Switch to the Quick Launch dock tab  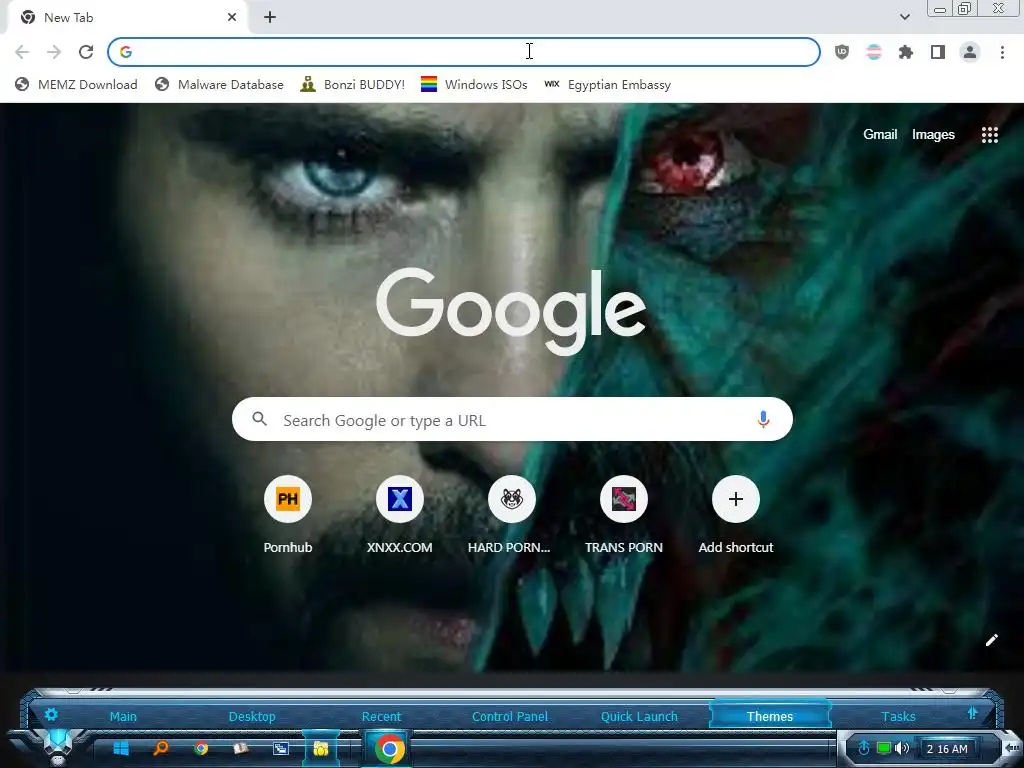pyautogui.click(x=639, y=716)
